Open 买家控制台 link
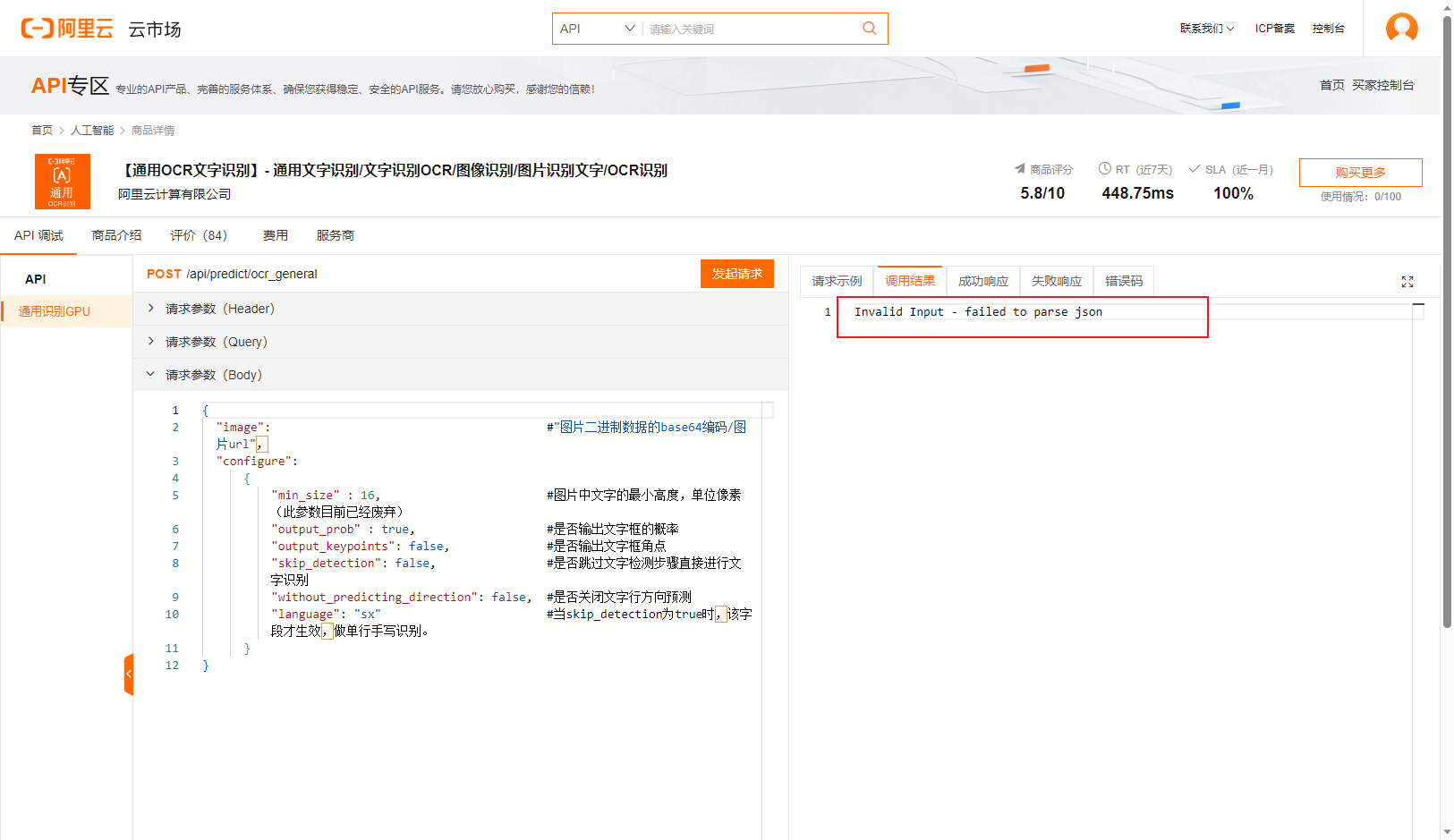The width and height of the screenshot is (1454, 840). coord(1383,85)
